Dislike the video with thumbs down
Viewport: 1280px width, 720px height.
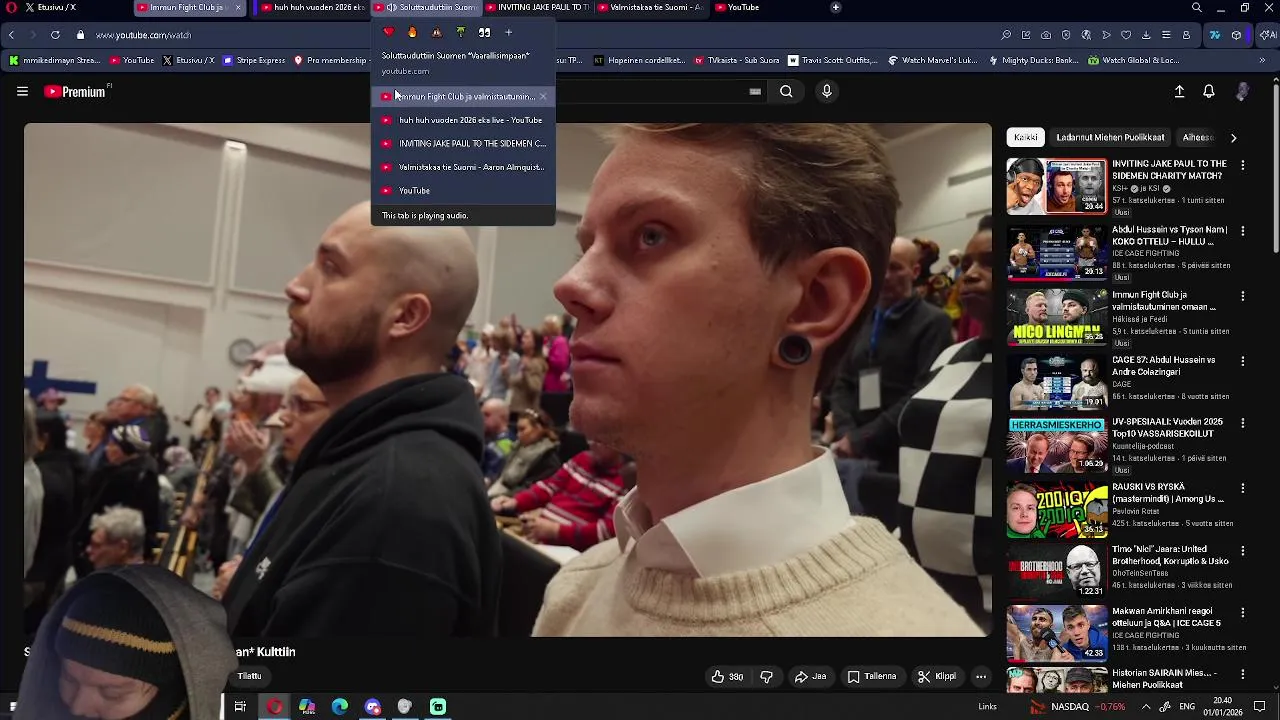[766, 677]
